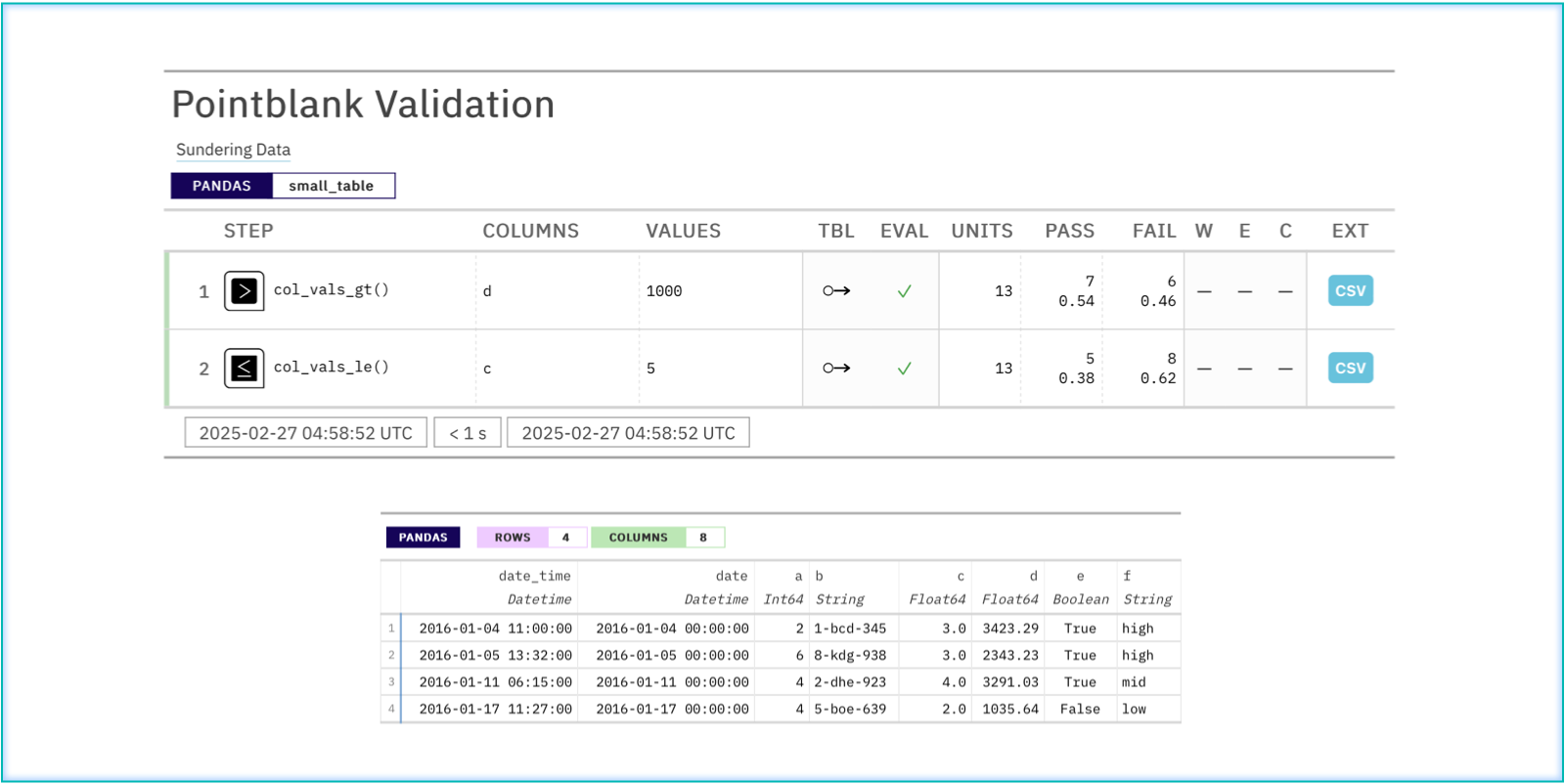Click the Sundering Data label
This screenshot has width=1565, height=784.
pos(233,150)
